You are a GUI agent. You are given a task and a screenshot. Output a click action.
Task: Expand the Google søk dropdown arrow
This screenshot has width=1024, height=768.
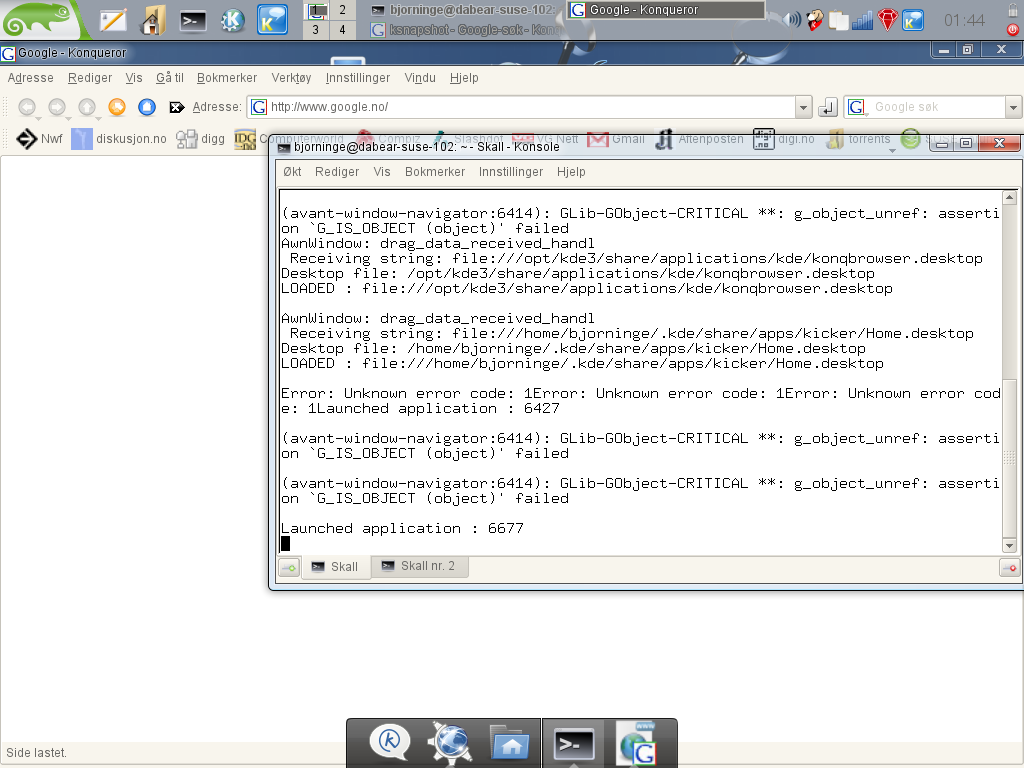pyautogui.click(x=1013, y=107)
